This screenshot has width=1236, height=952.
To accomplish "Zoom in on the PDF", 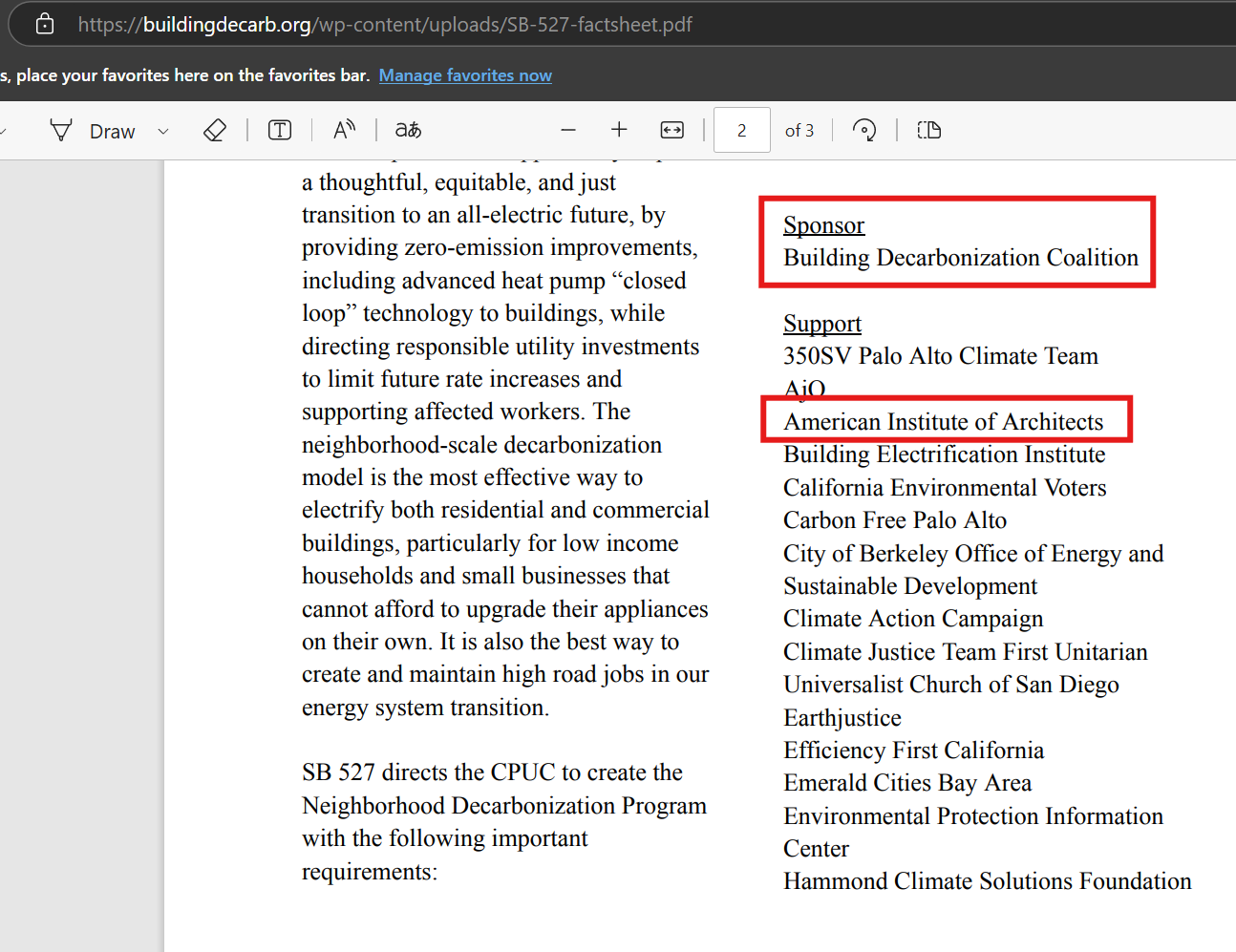I will point(619,130).
